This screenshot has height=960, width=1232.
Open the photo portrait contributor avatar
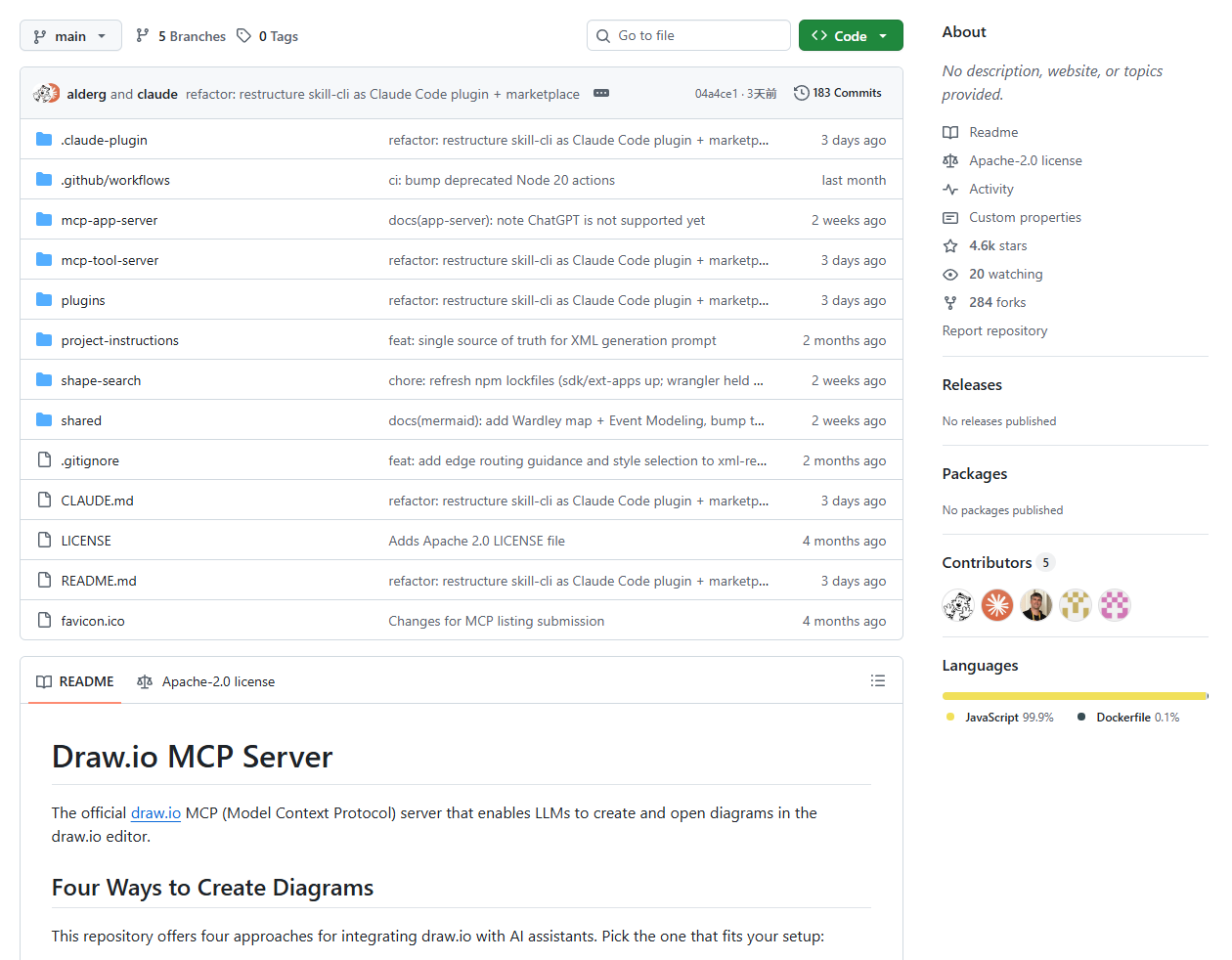[1036, 605]
